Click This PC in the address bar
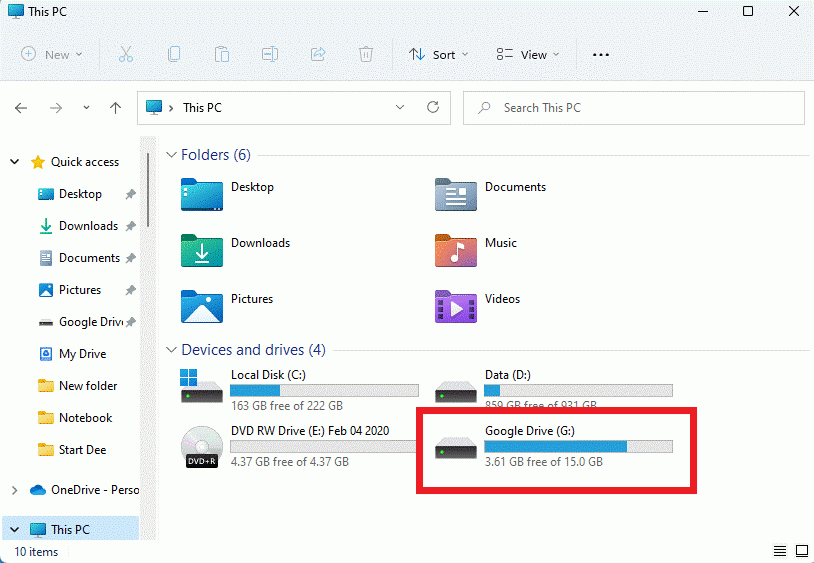 coord(202,108)
